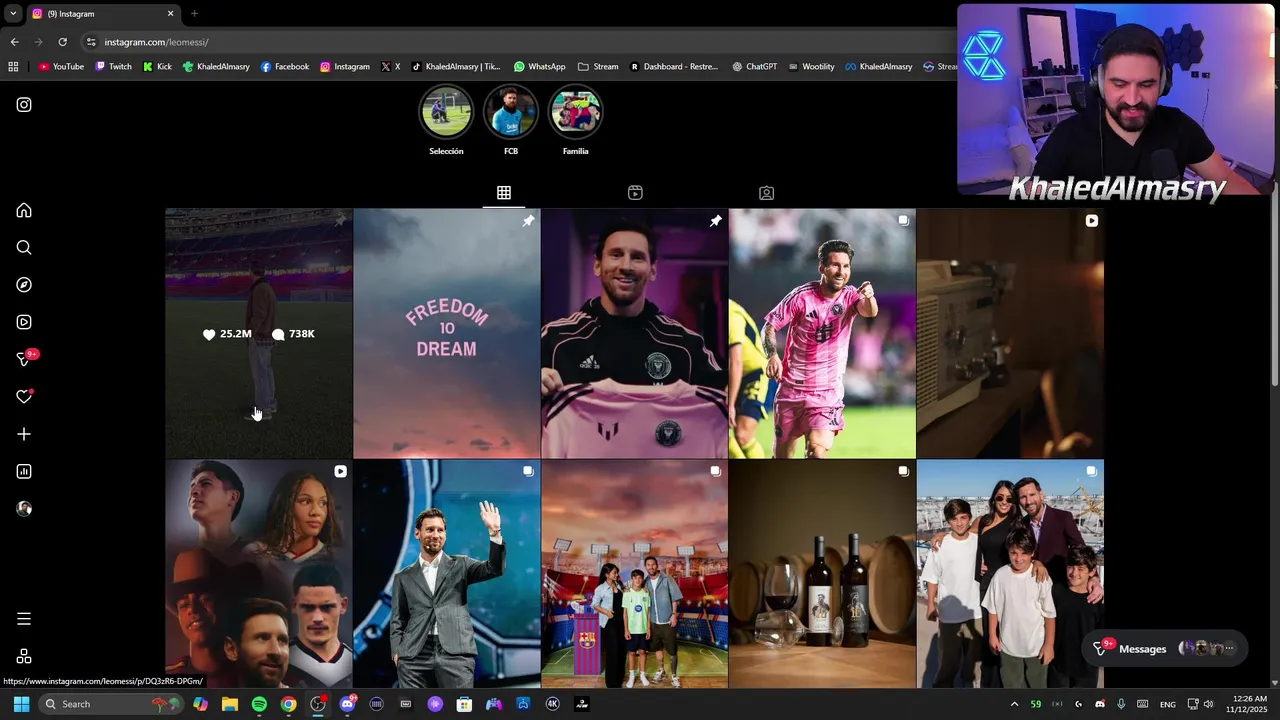Open the browser apps grid shortcut

point(13,67)
